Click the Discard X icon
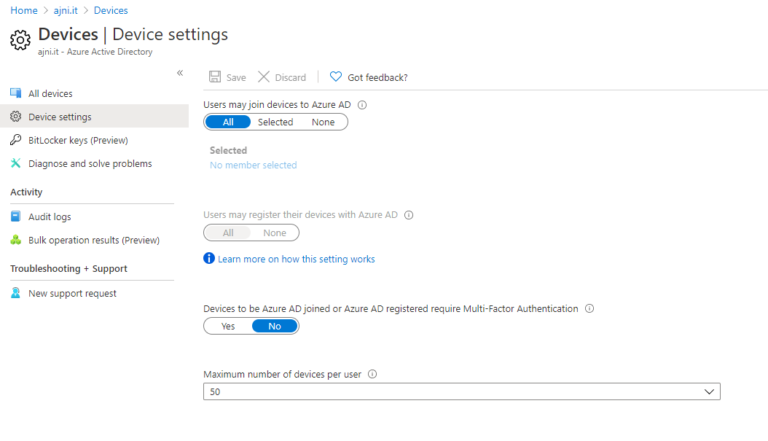768x441 pixels. pyautogui.click(x=264, y=76)
